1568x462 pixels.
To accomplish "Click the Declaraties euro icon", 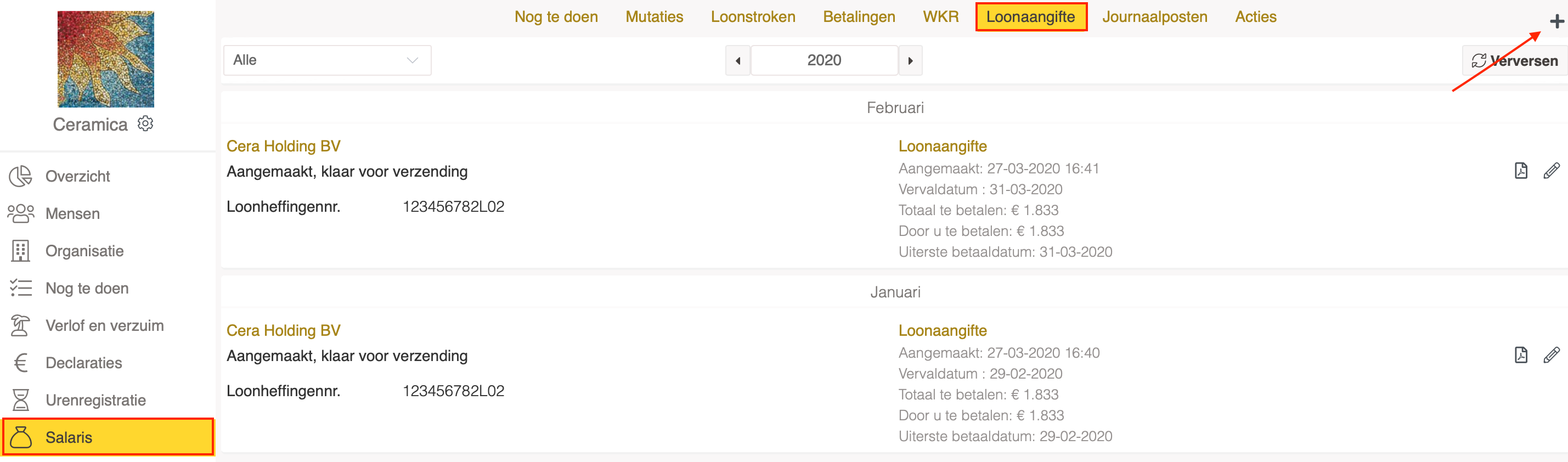I will [21, 363].
